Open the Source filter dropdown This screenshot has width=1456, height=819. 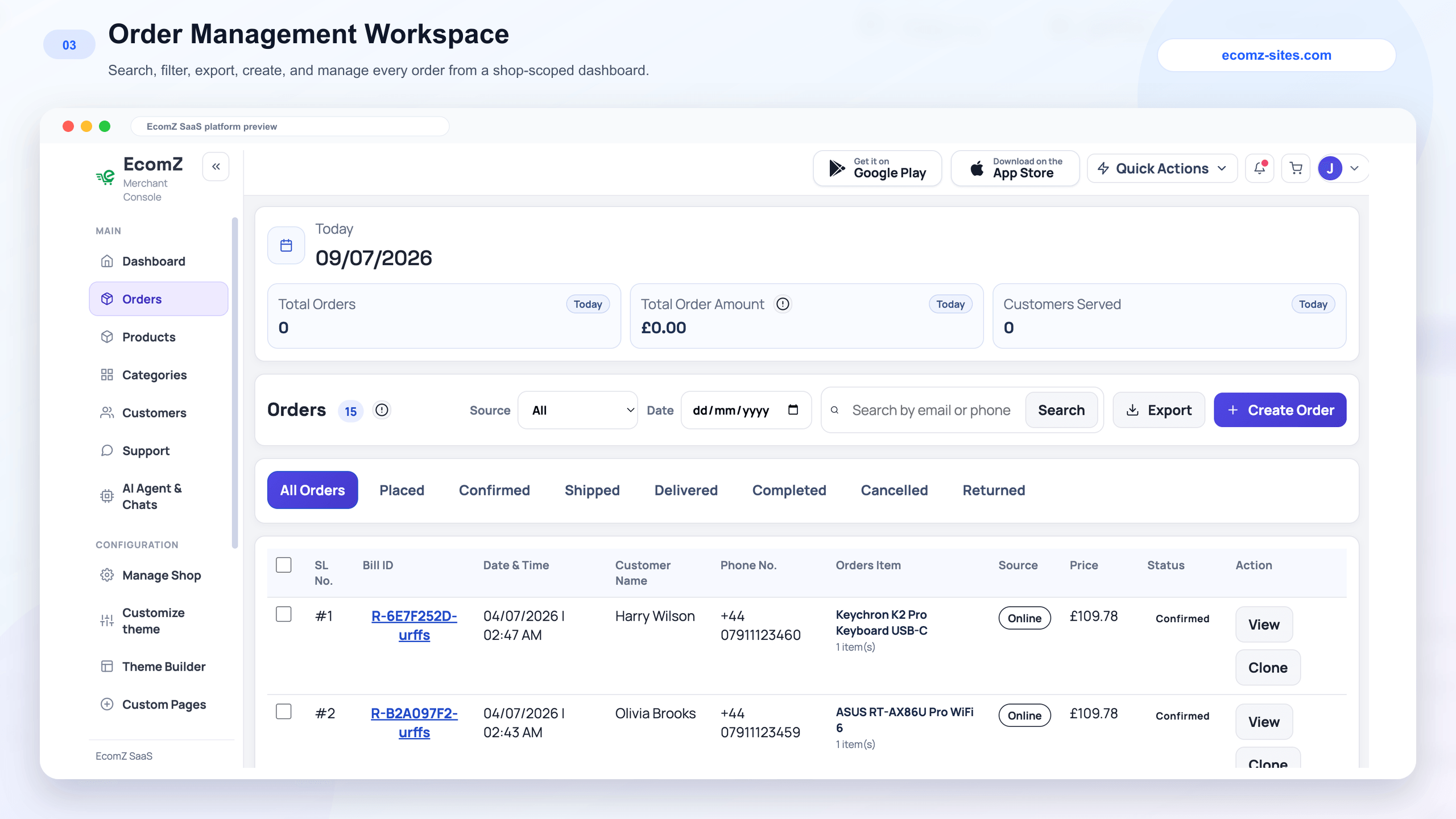577,410
